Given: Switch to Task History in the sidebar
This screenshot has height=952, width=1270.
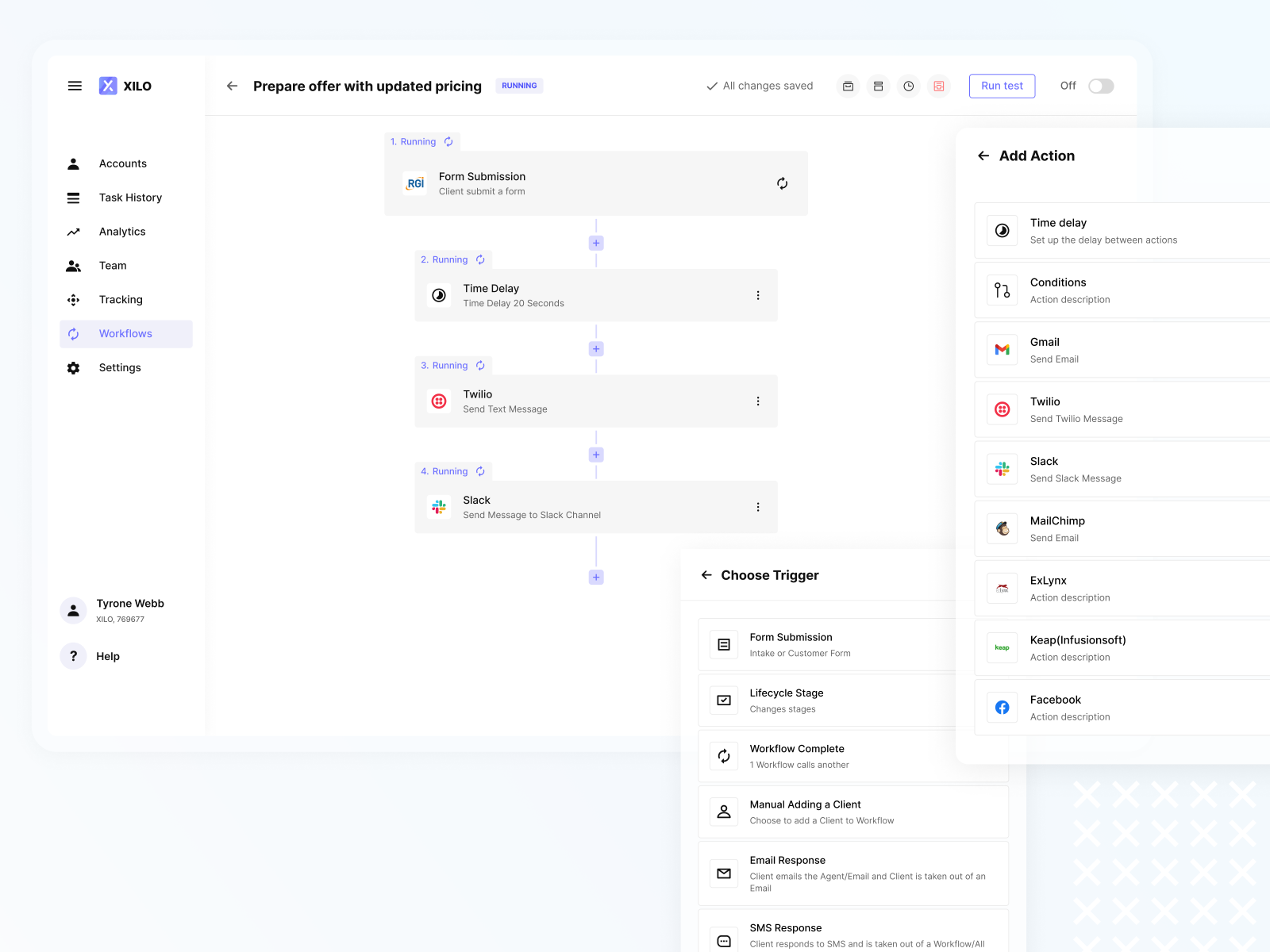Looking at the screenshot, I should [x=130, y=198].
